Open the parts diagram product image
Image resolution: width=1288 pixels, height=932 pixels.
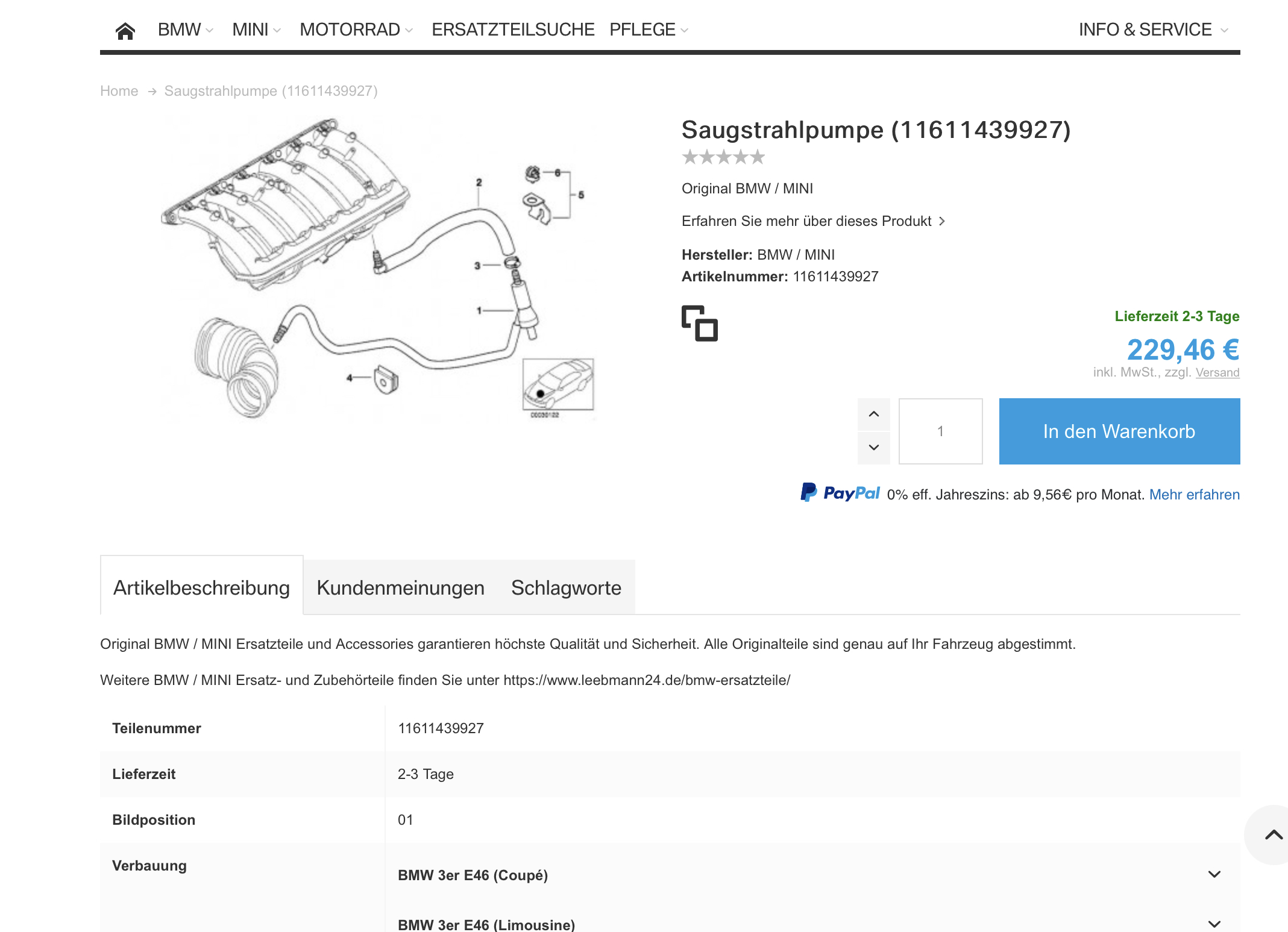(378, 269)
